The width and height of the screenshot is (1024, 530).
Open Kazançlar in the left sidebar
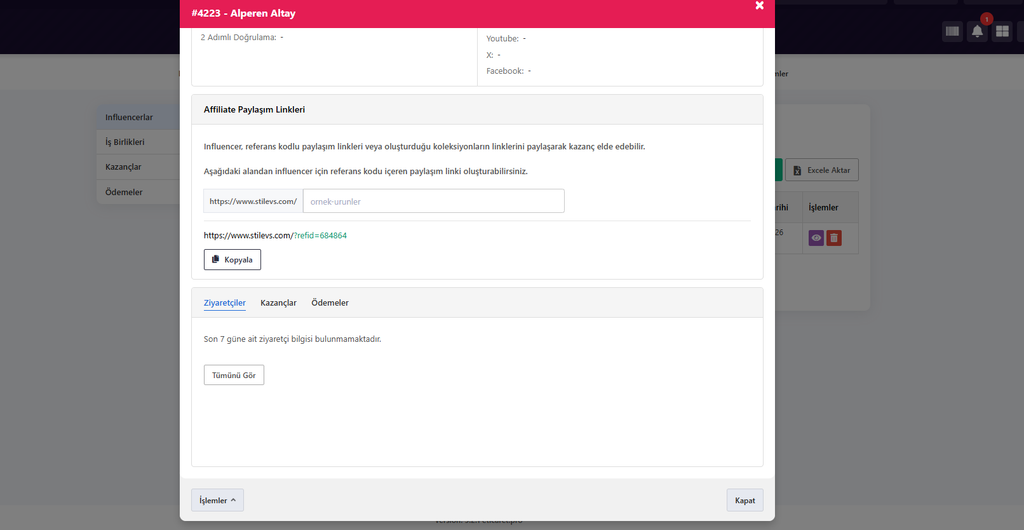point(138,167)
